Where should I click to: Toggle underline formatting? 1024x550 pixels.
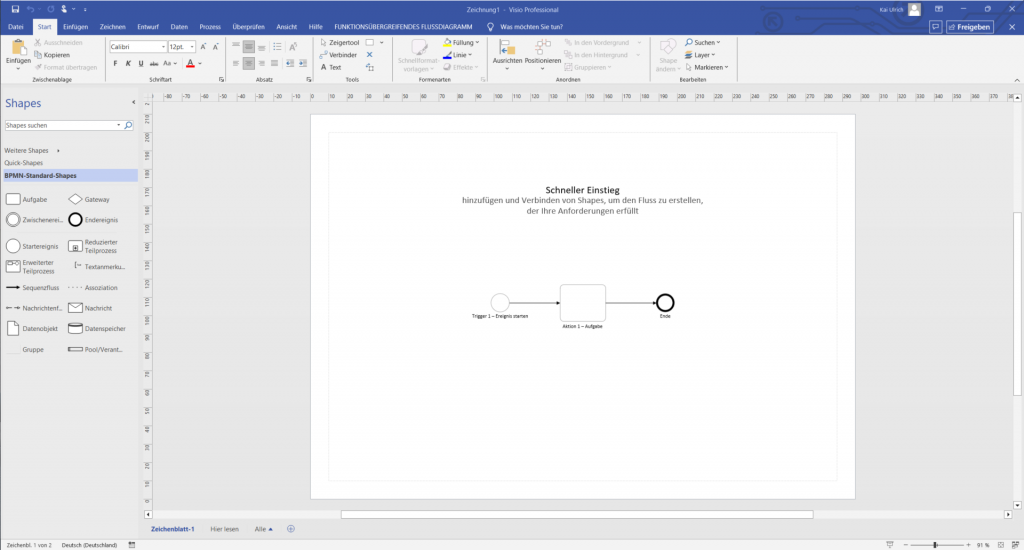click(141, 63)
